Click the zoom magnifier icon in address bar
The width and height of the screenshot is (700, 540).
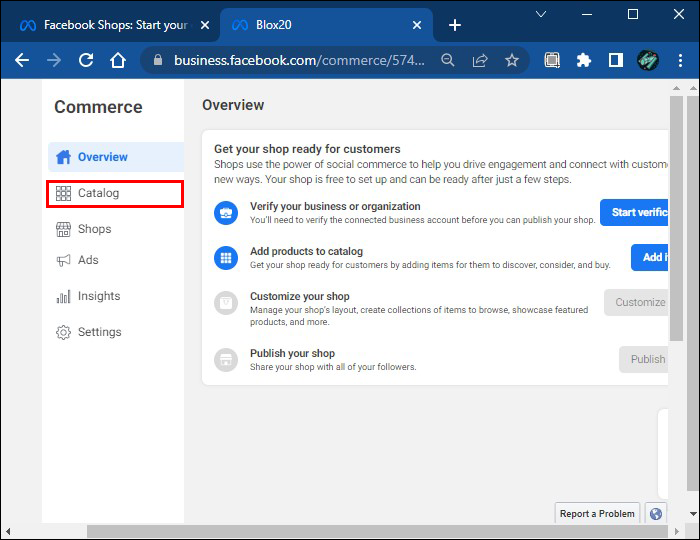pos(448,60)
